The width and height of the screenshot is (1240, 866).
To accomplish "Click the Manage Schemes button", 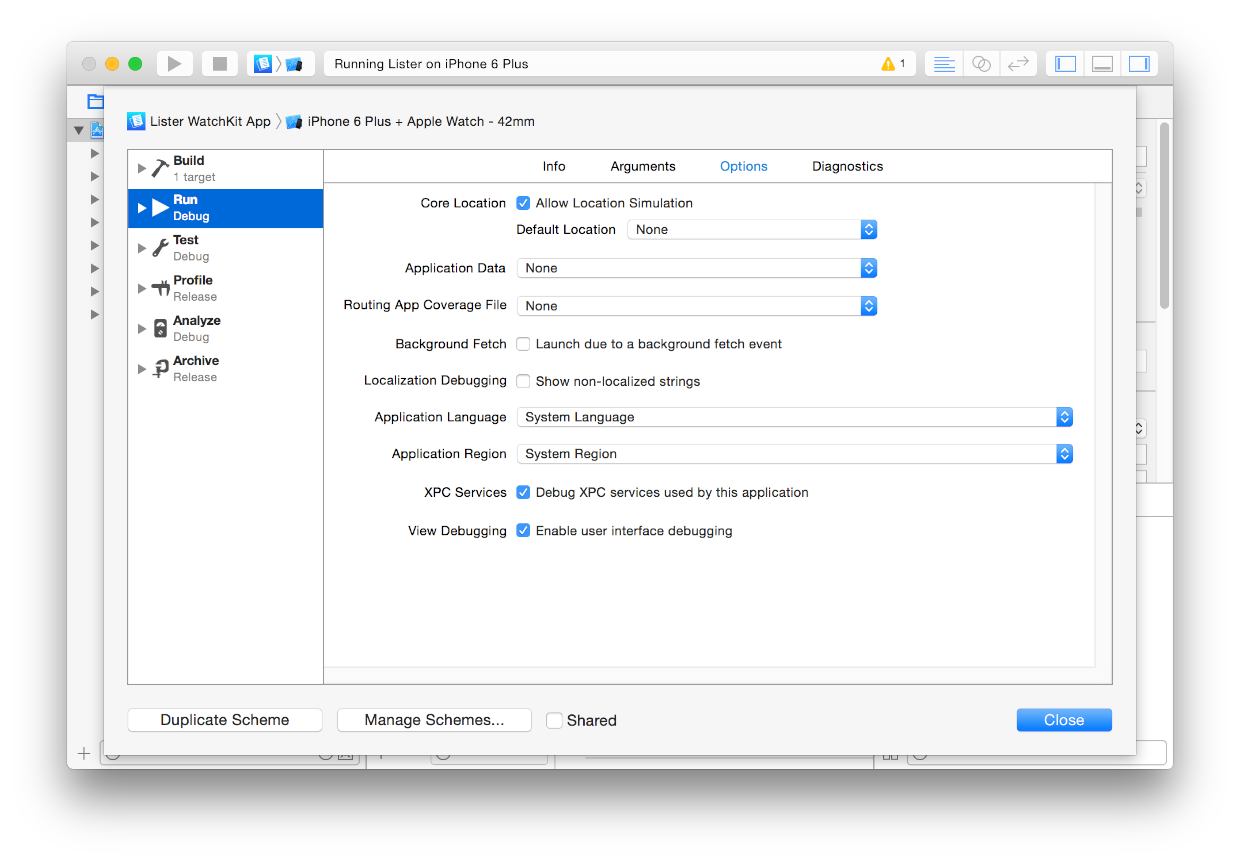I will 434,720.
